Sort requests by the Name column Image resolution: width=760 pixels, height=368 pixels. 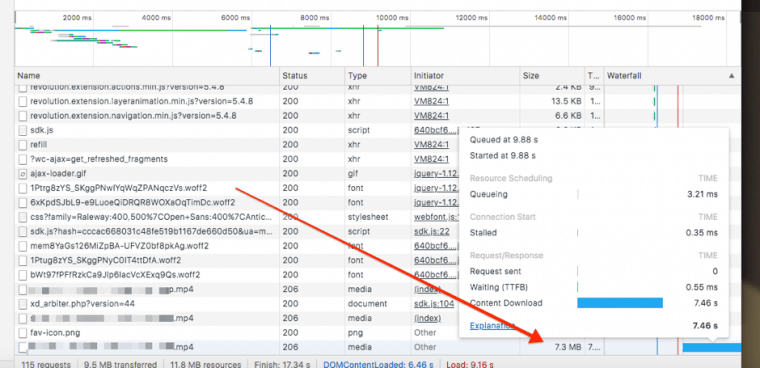pos(147,76)
